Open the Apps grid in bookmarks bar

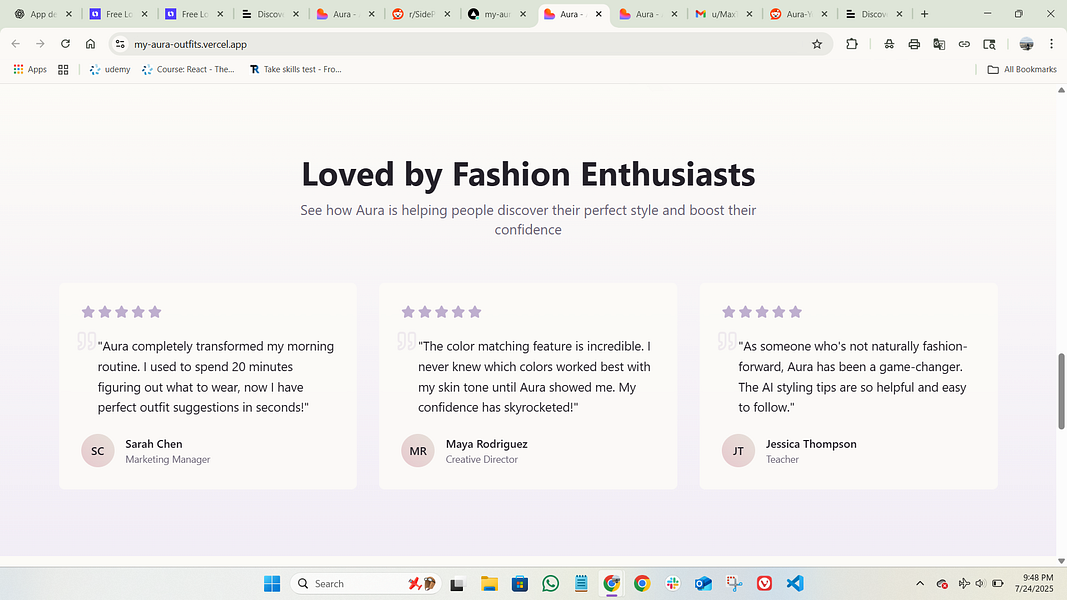point(30,70)
